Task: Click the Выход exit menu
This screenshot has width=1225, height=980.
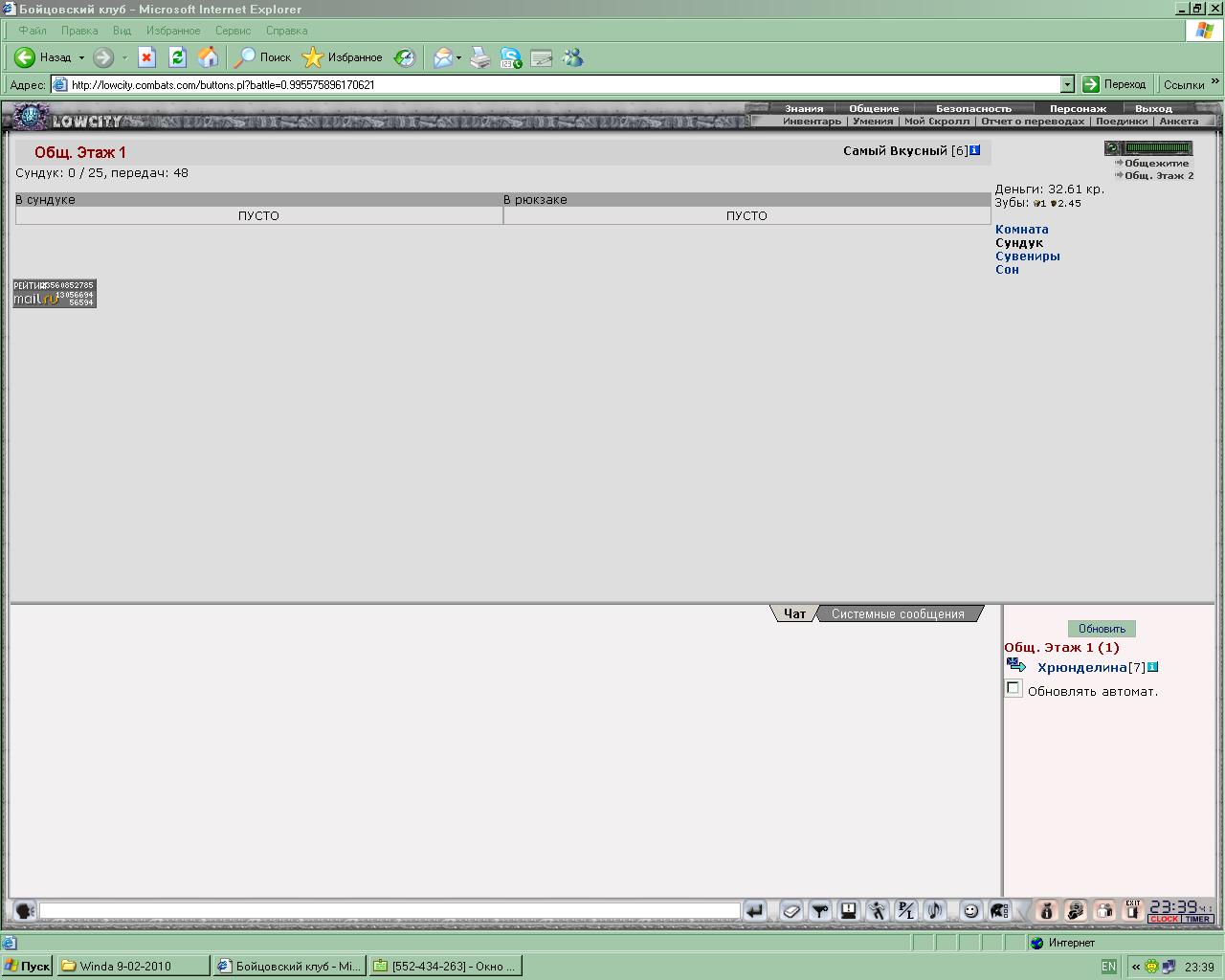Action: [x=1153, y=108]
